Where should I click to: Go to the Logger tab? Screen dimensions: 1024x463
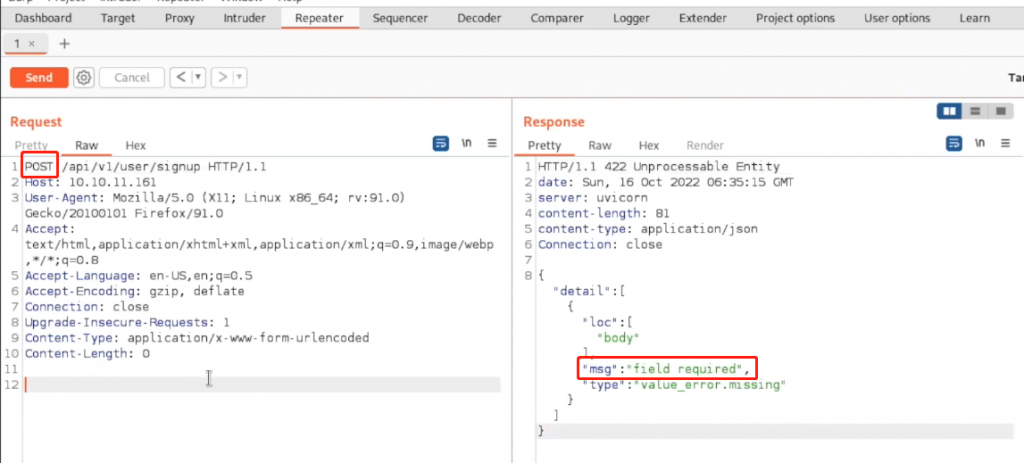click(x=631, y=18)
